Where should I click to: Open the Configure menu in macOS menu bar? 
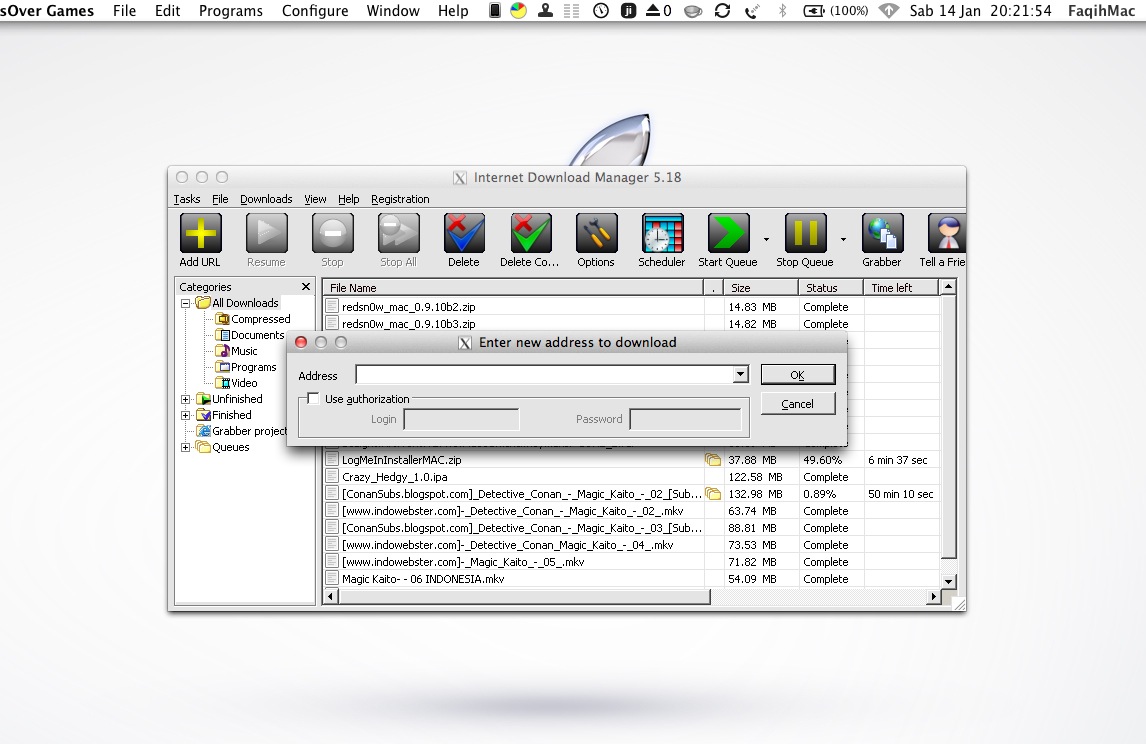coord(315,11)
